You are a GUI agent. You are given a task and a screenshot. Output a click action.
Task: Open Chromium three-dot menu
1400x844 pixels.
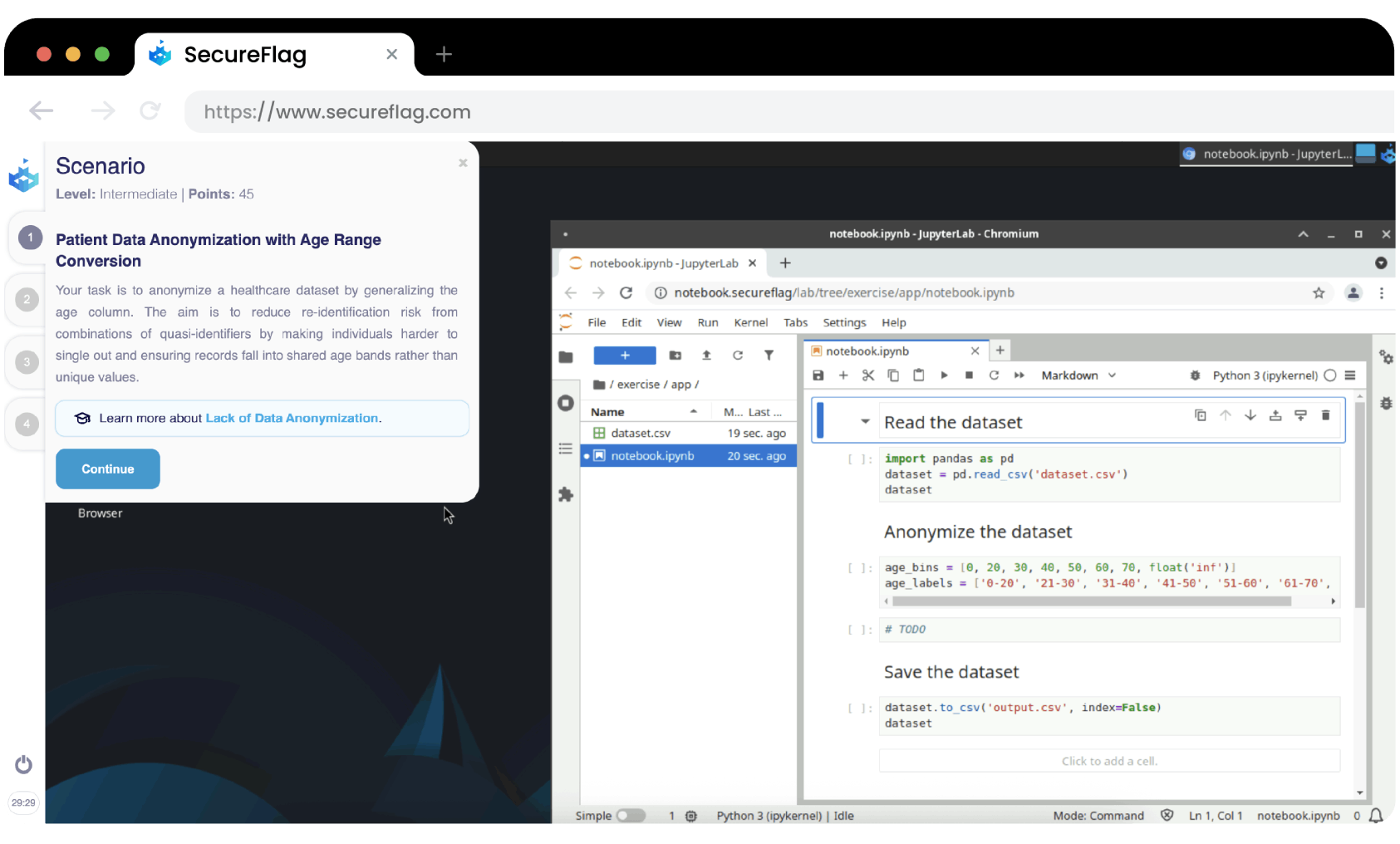point(1382,292)
